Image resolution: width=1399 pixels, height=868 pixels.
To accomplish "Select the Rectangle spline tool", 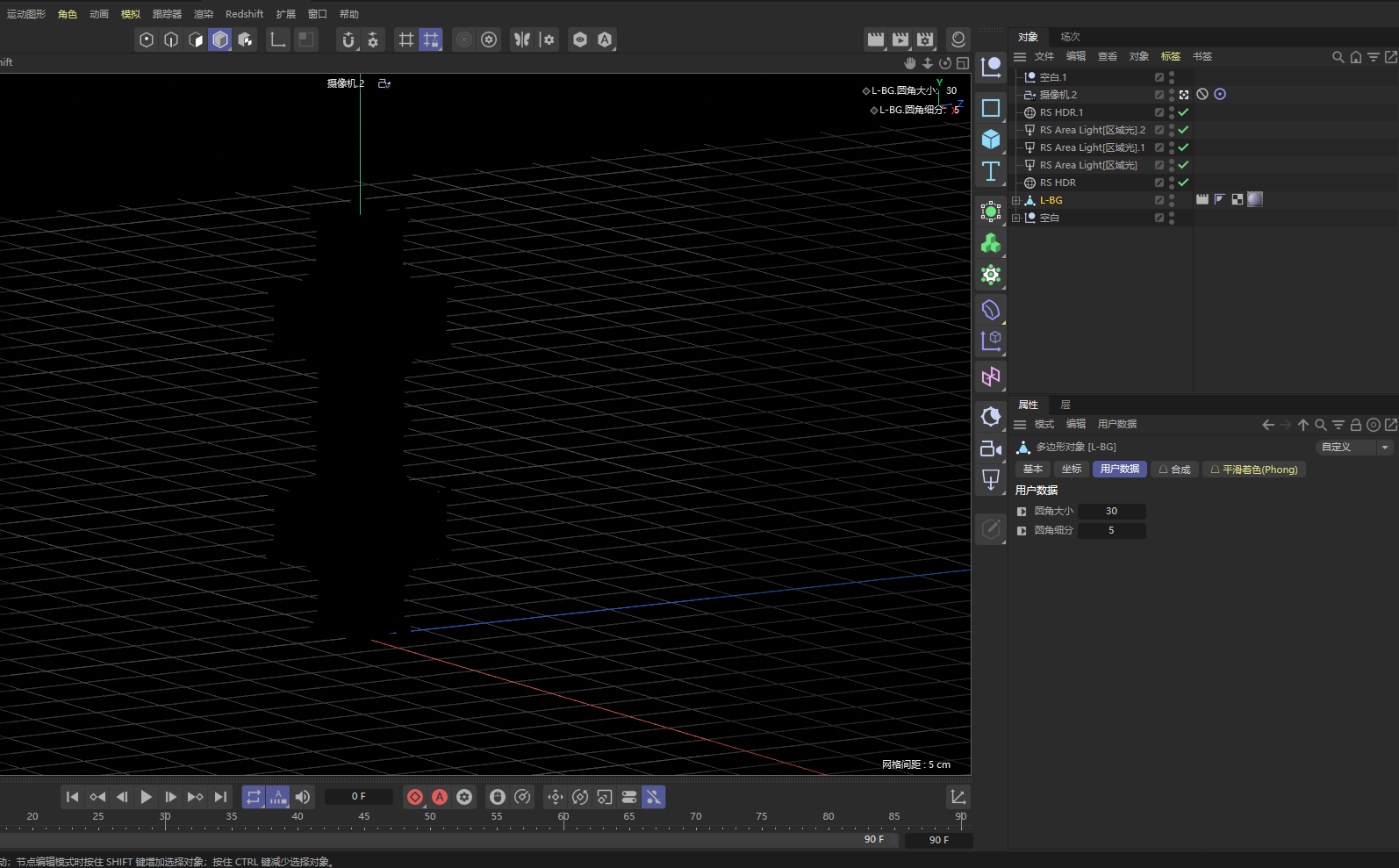I will click(x=991, y=108).
